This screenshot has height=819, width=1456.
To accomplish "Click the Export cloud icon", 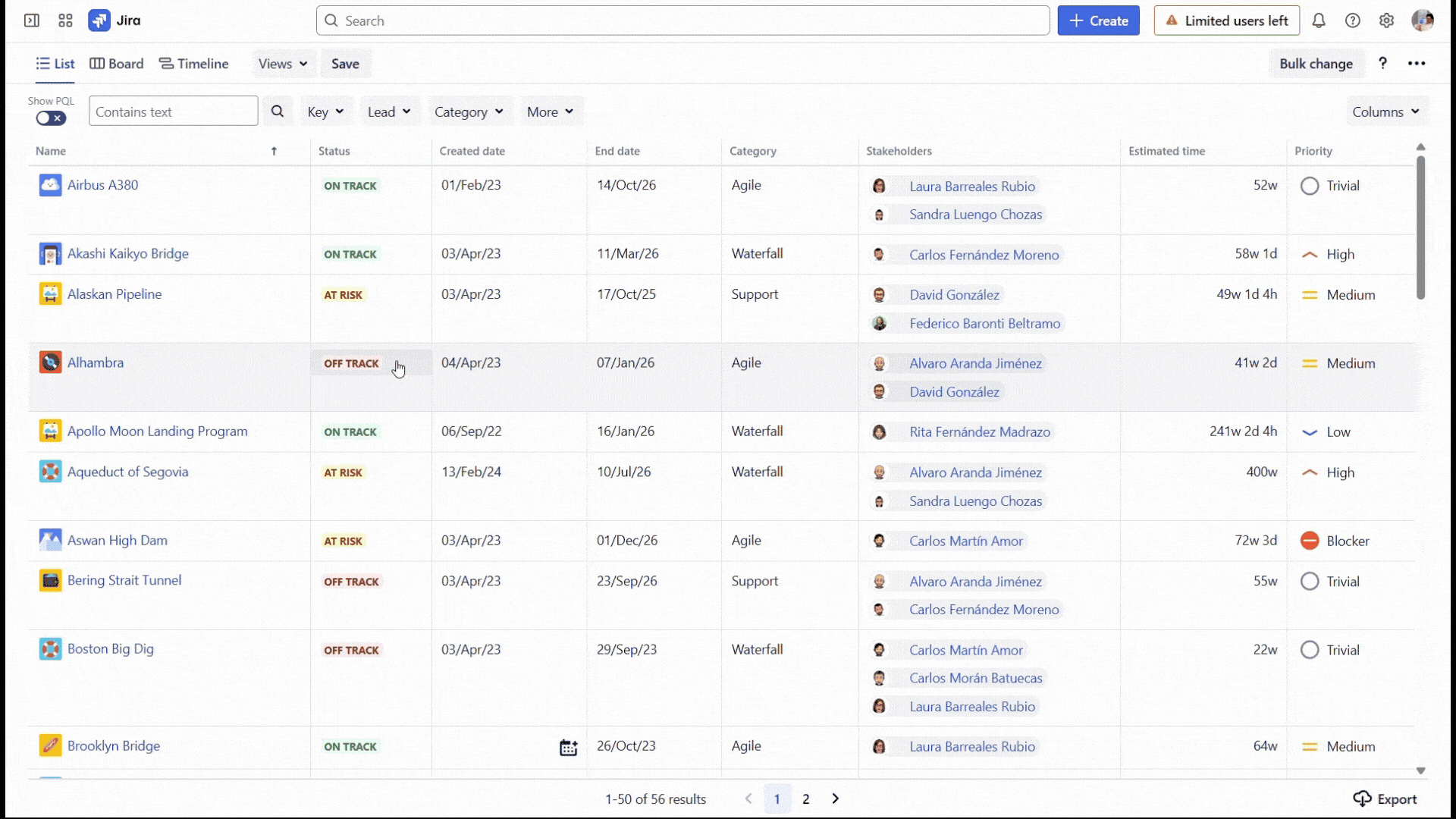I will click(1362, 799).
